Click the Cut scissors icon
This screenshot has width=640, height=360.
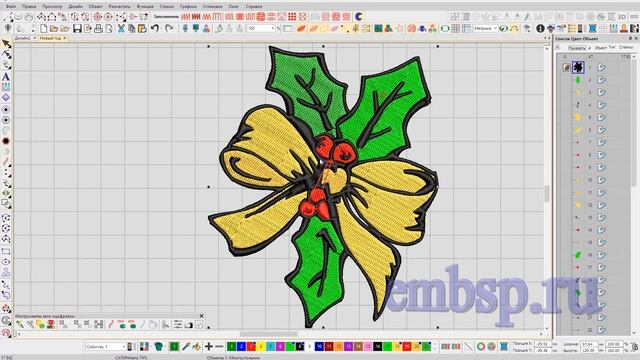[121, 29]
